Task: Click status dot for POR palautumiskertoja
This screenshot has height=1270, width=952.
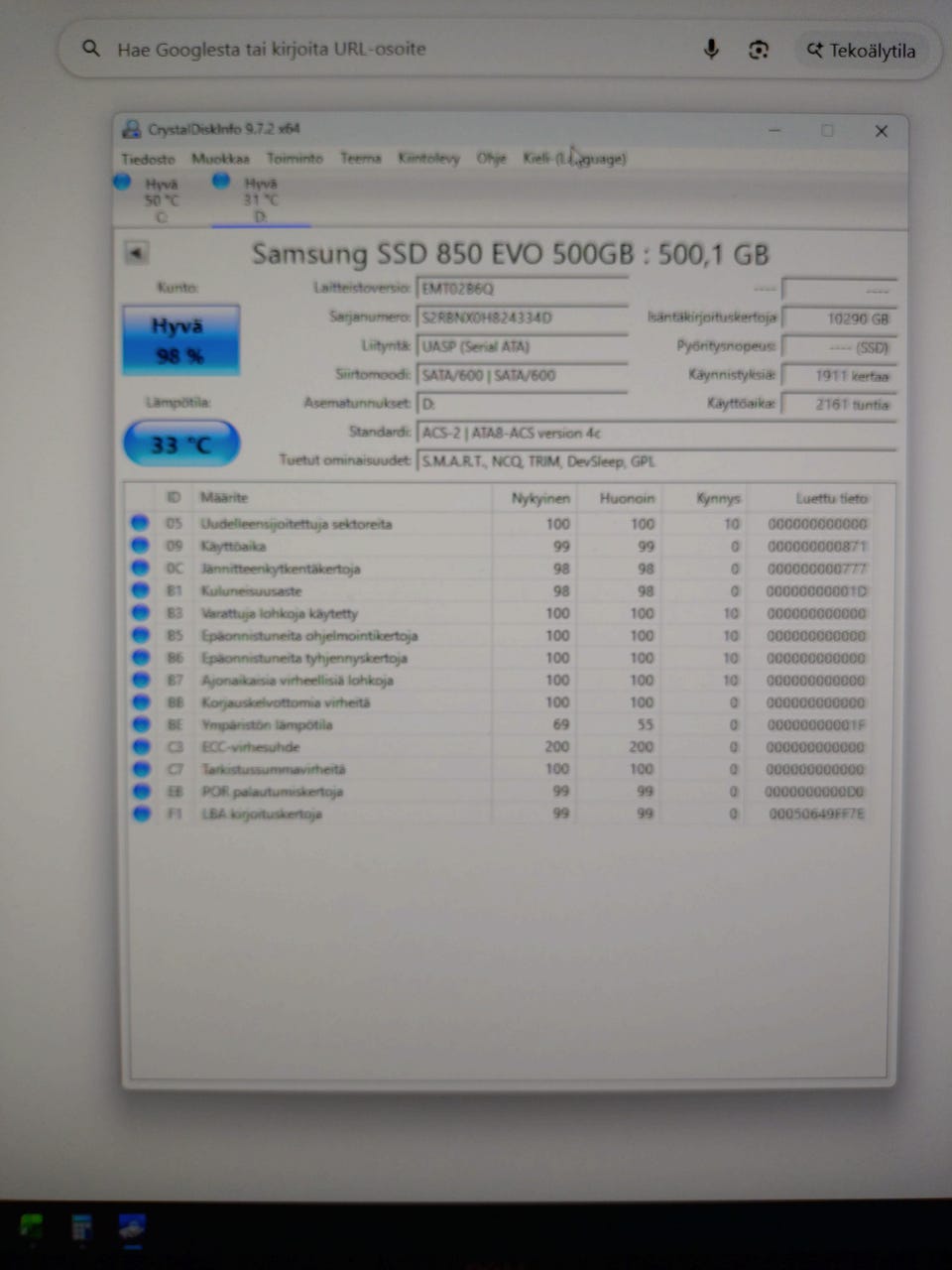Action: [140, 791]
